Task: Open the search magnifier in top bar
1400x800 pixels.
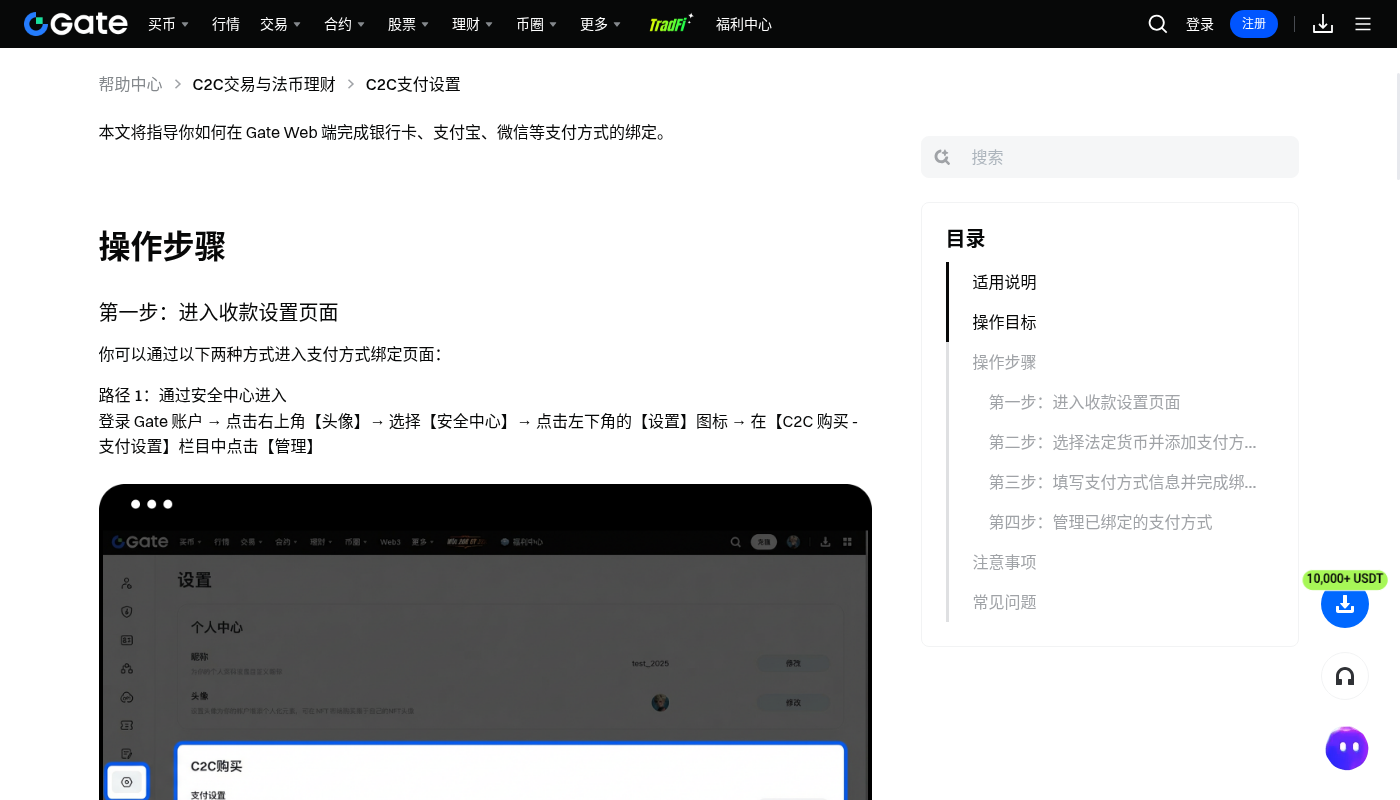Action: [1158, 24]
